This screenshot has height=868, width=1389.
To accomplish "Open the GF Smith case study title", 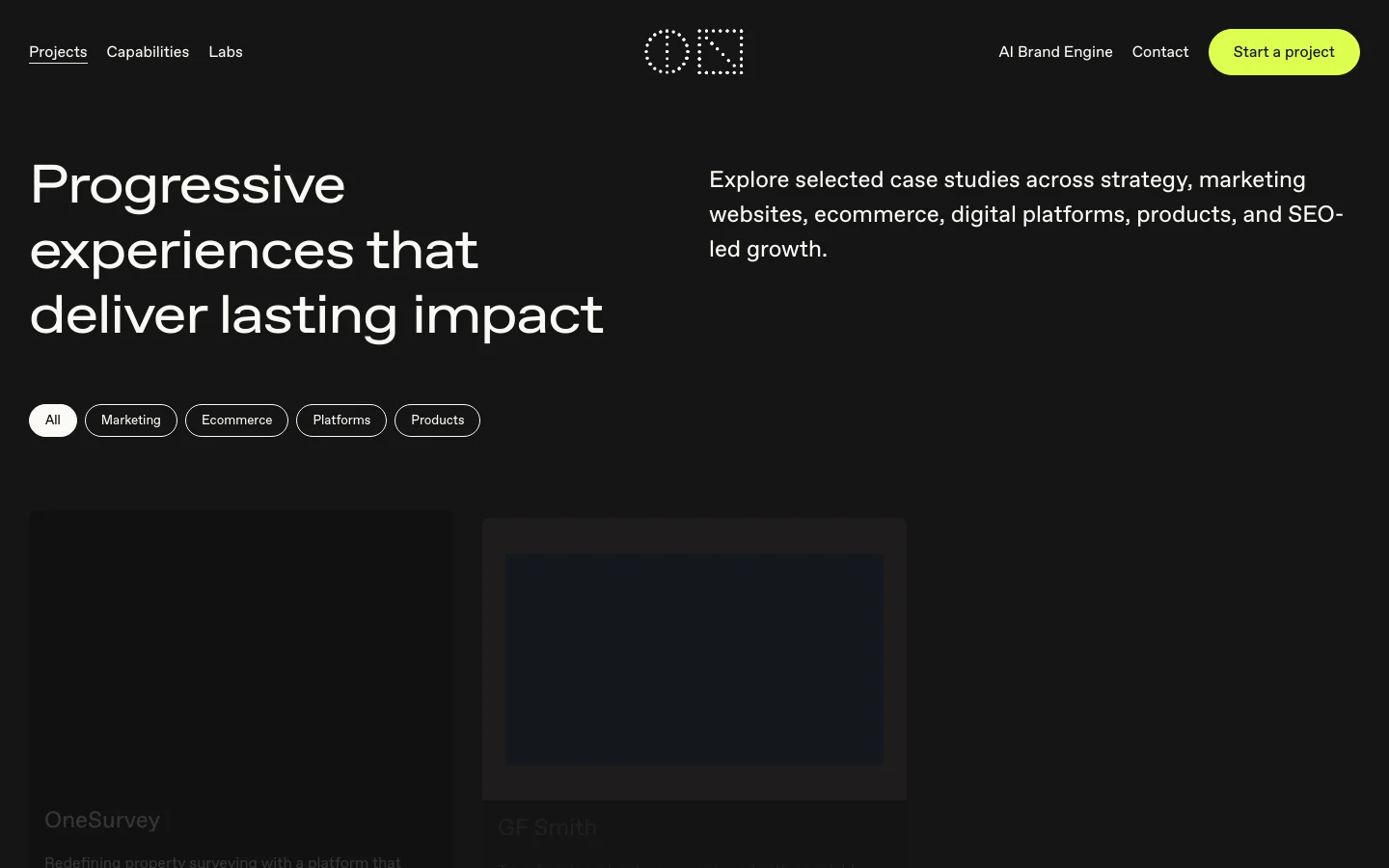I will (x=547, y=827).
